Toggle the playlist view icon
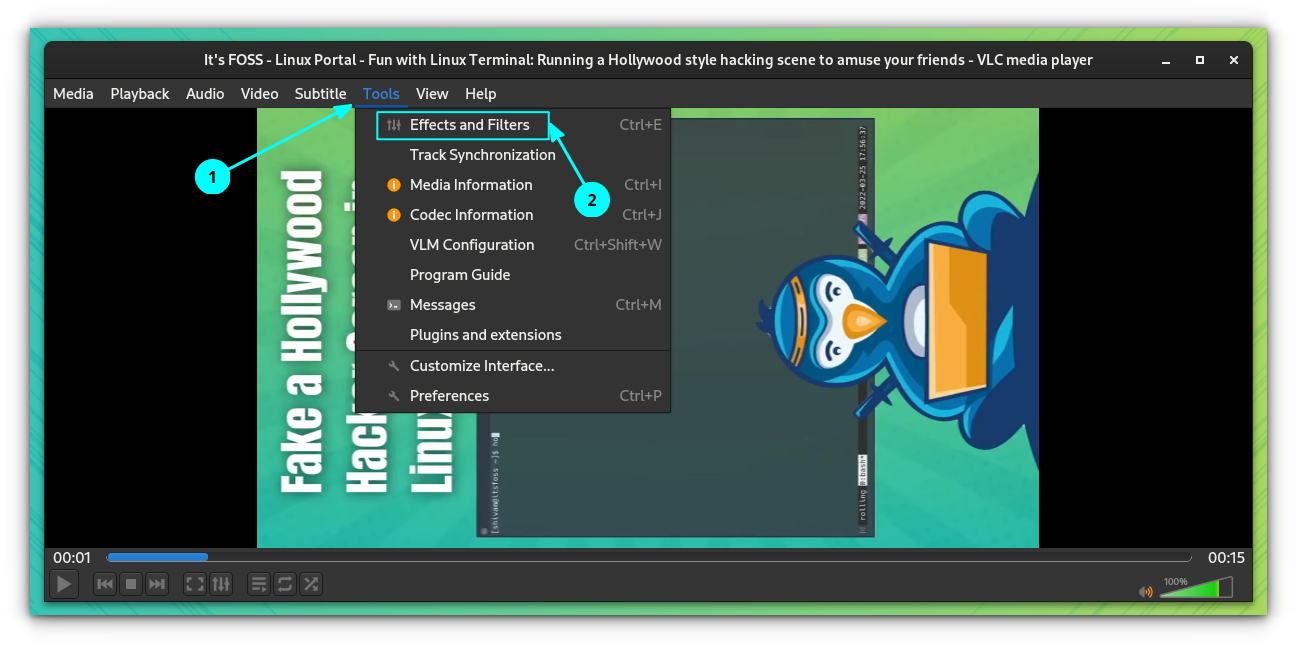 [x=259, y=583]
